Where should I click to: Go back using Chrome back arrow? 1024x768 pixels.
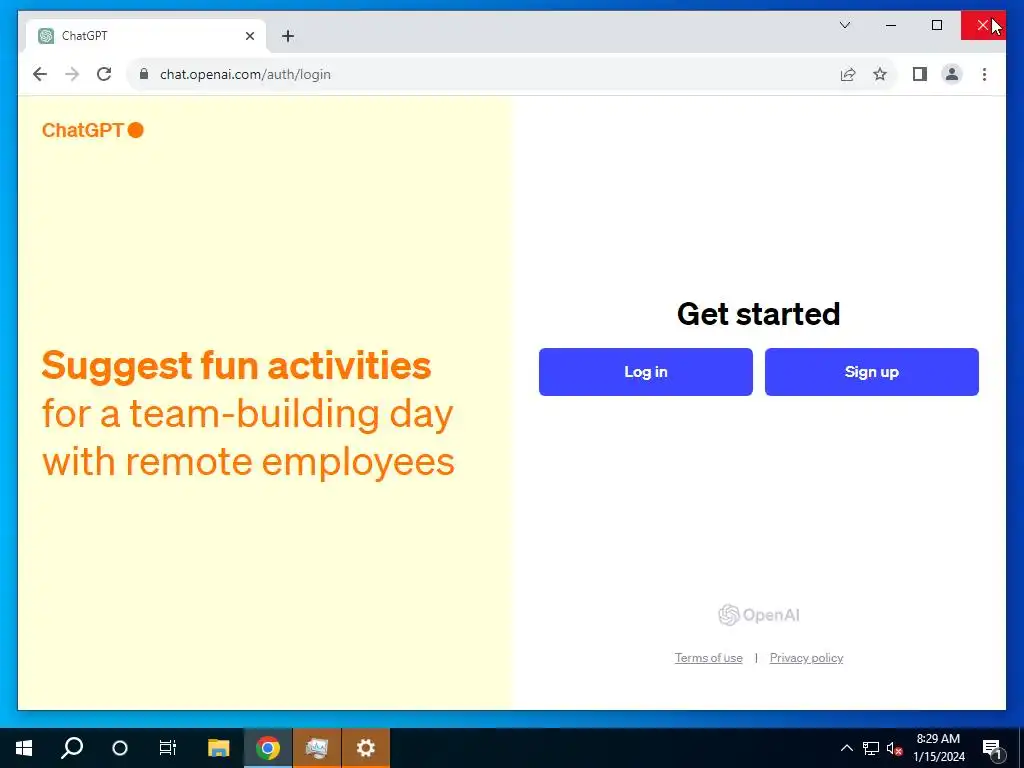[40, 74]
